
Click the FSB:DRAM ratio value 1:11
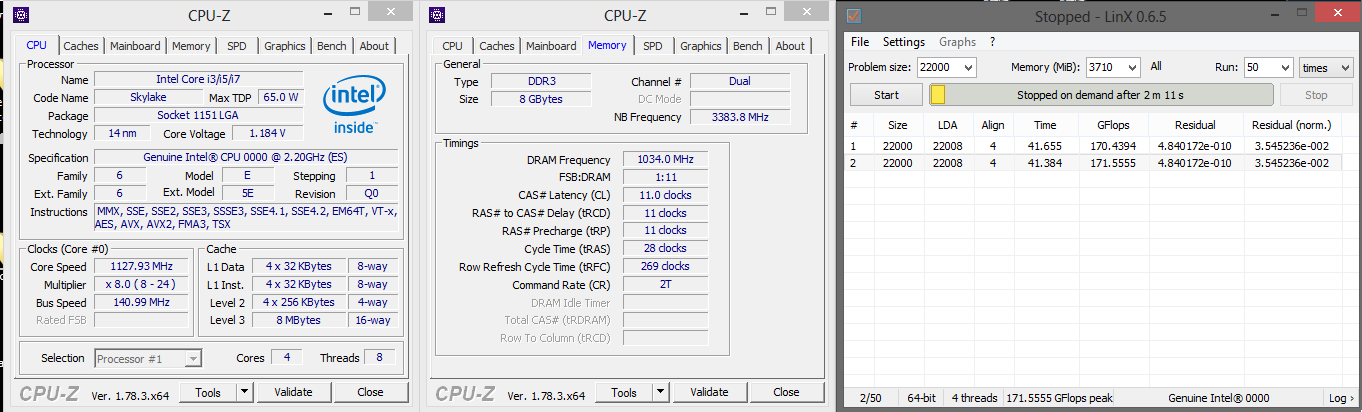[665, 178]
